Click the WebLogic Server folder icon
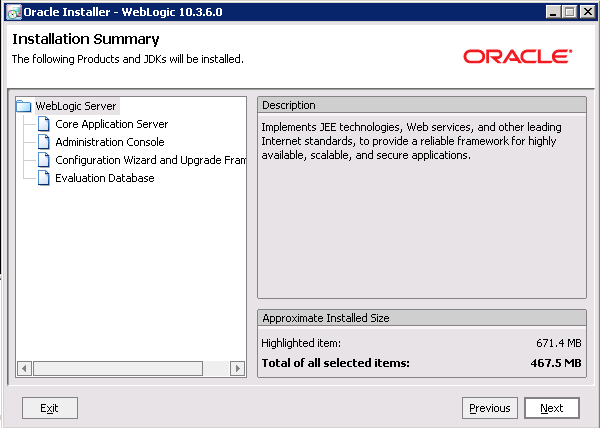This screenshot has width=600, height=428. pos(24,106)
